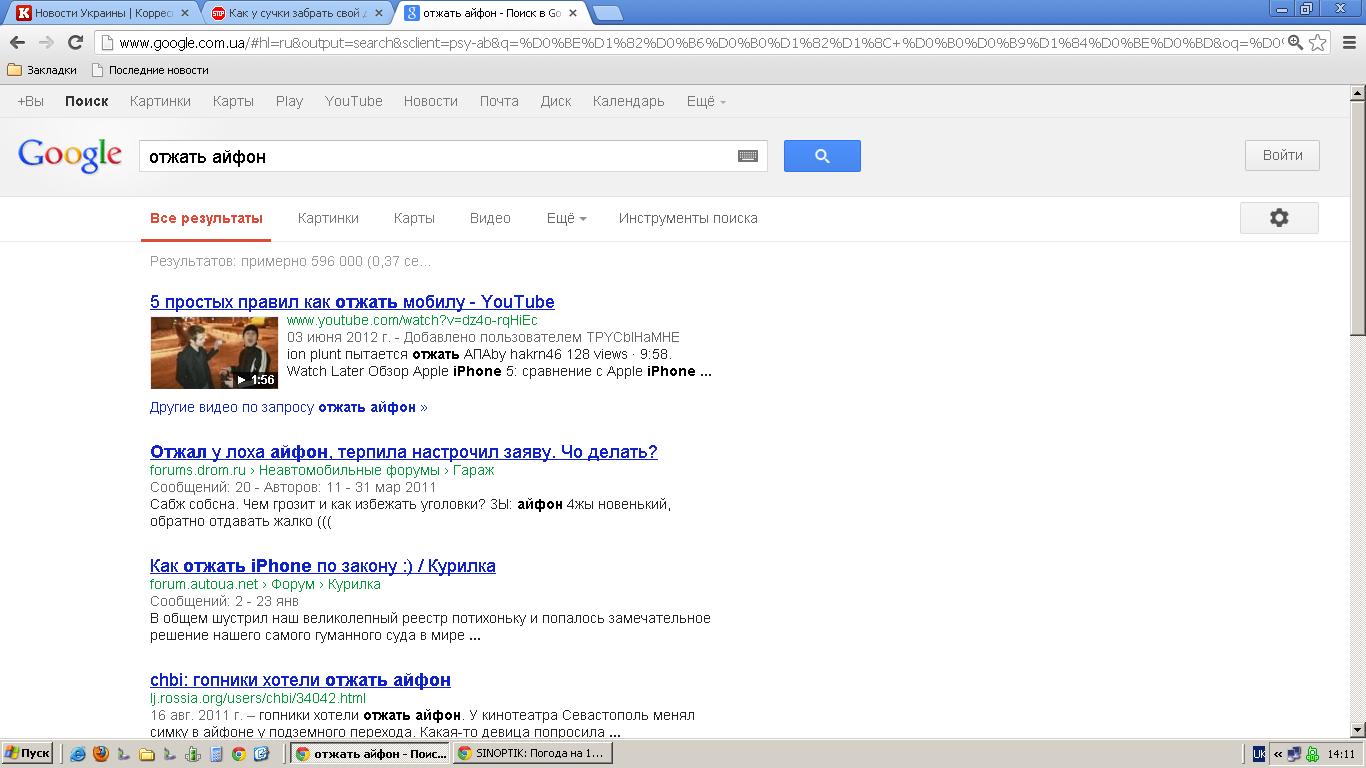Open Инструменты поиска search tools
The image size is (1366, 768).
[688, 218]
